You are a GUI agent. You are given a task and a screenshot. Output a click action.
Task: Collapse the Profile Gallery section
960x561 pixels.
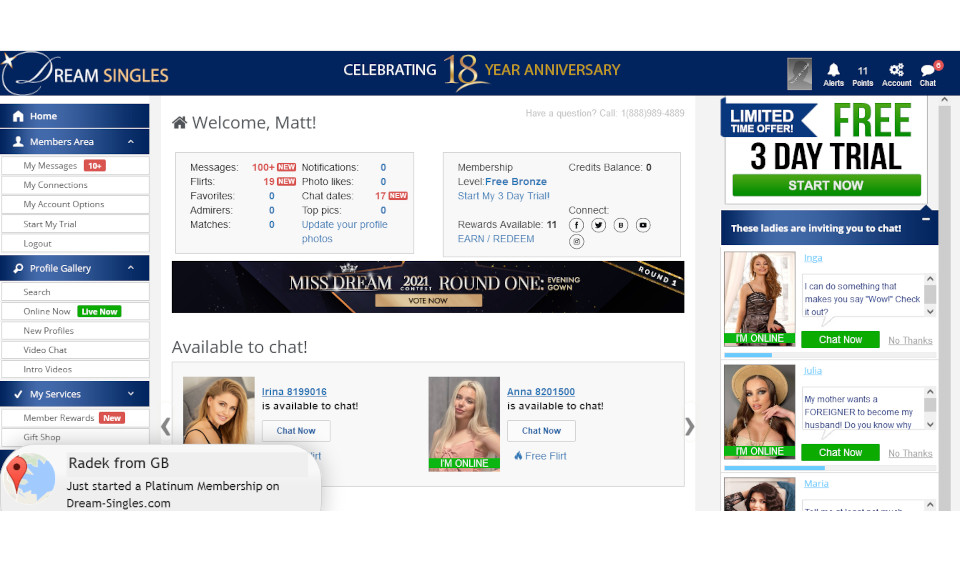click(x=130, y=268)
